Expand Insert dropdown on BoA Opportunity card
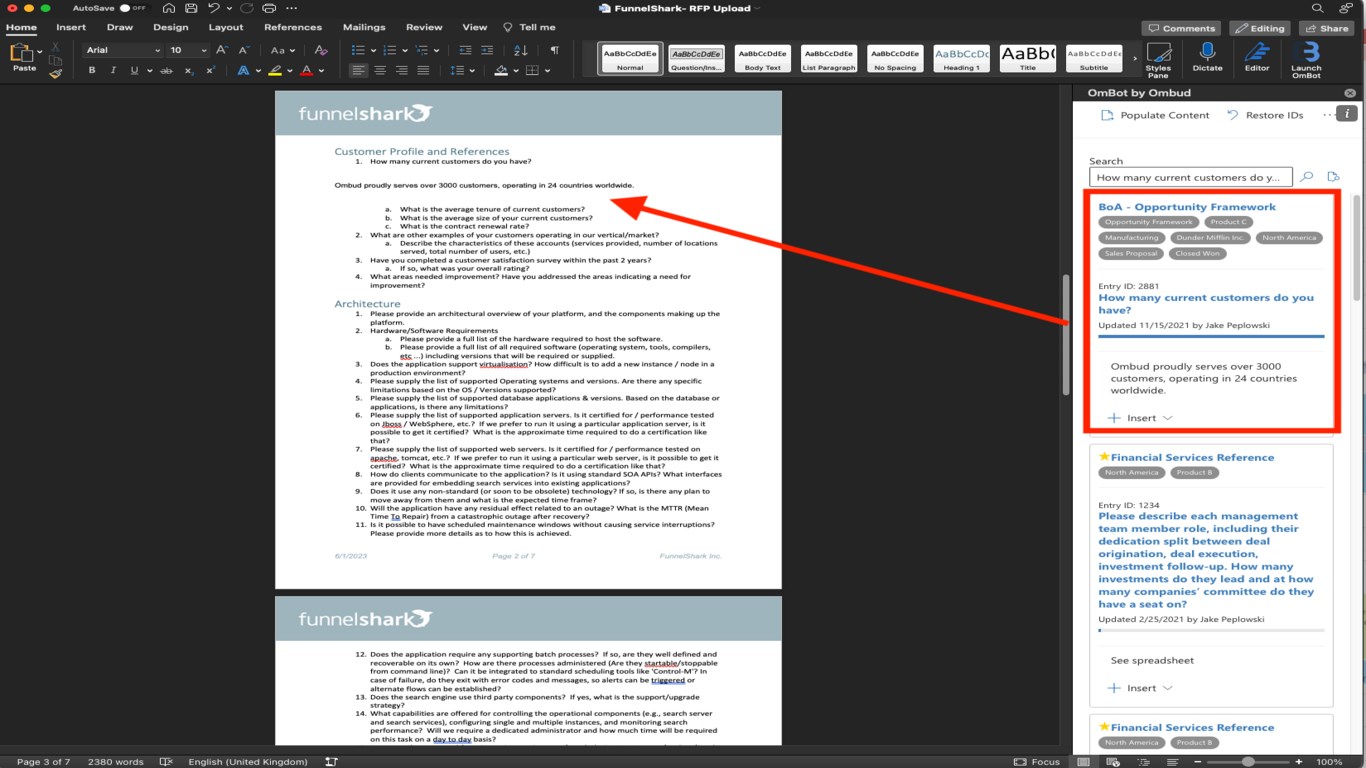Screen dimensions: 1366x768 1167,418
